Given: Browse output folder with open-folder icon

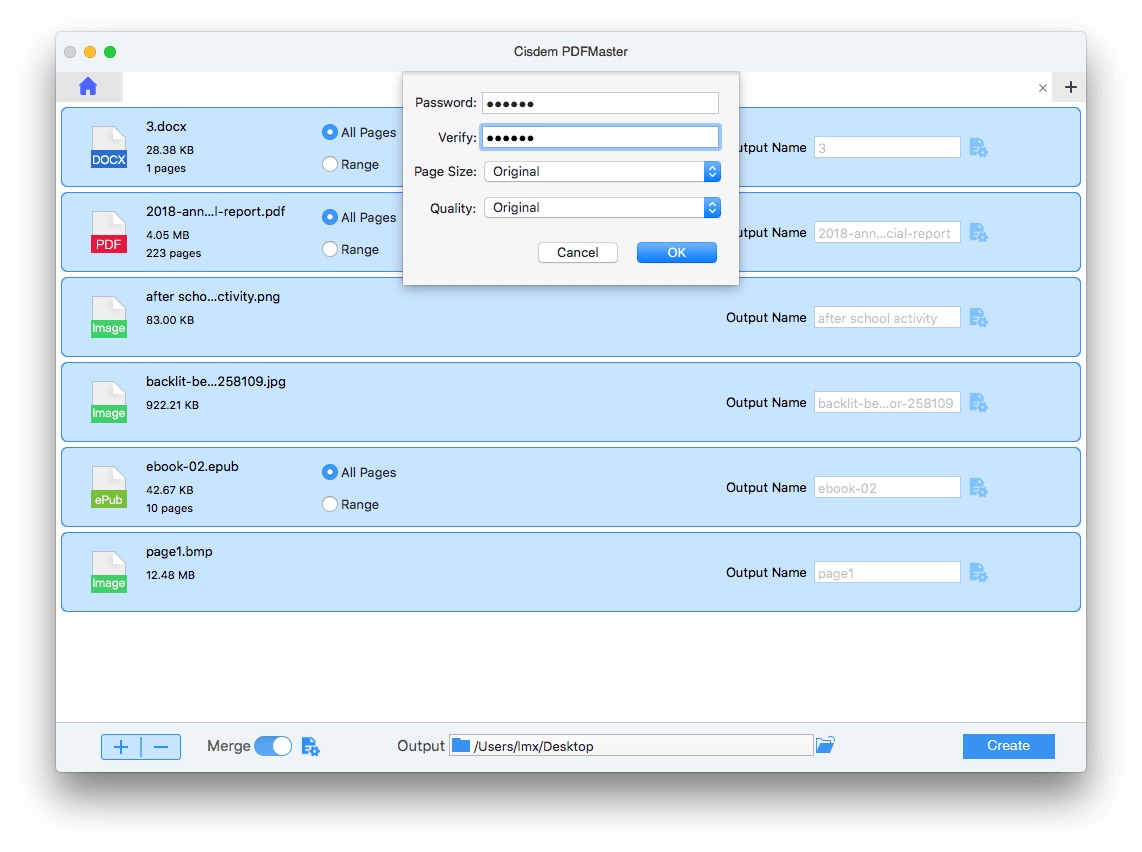Looking at the screenshot, I should click(x=825, y=745).
